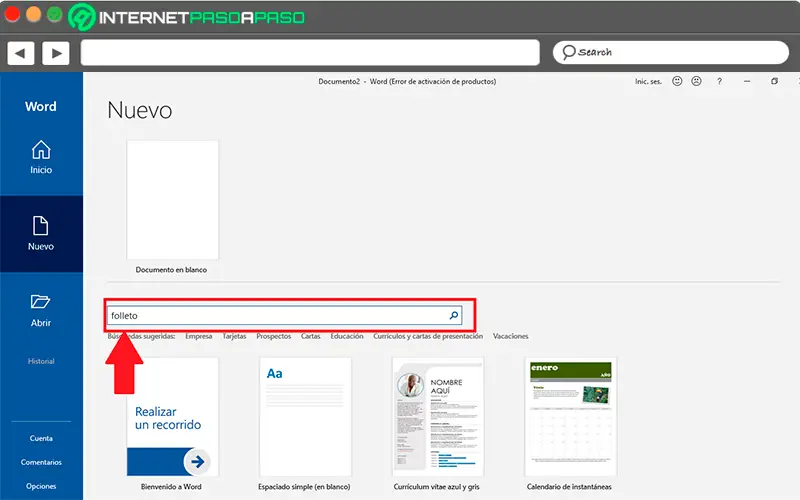
Task: Open the question mark help icon
Action: [719, 81]
